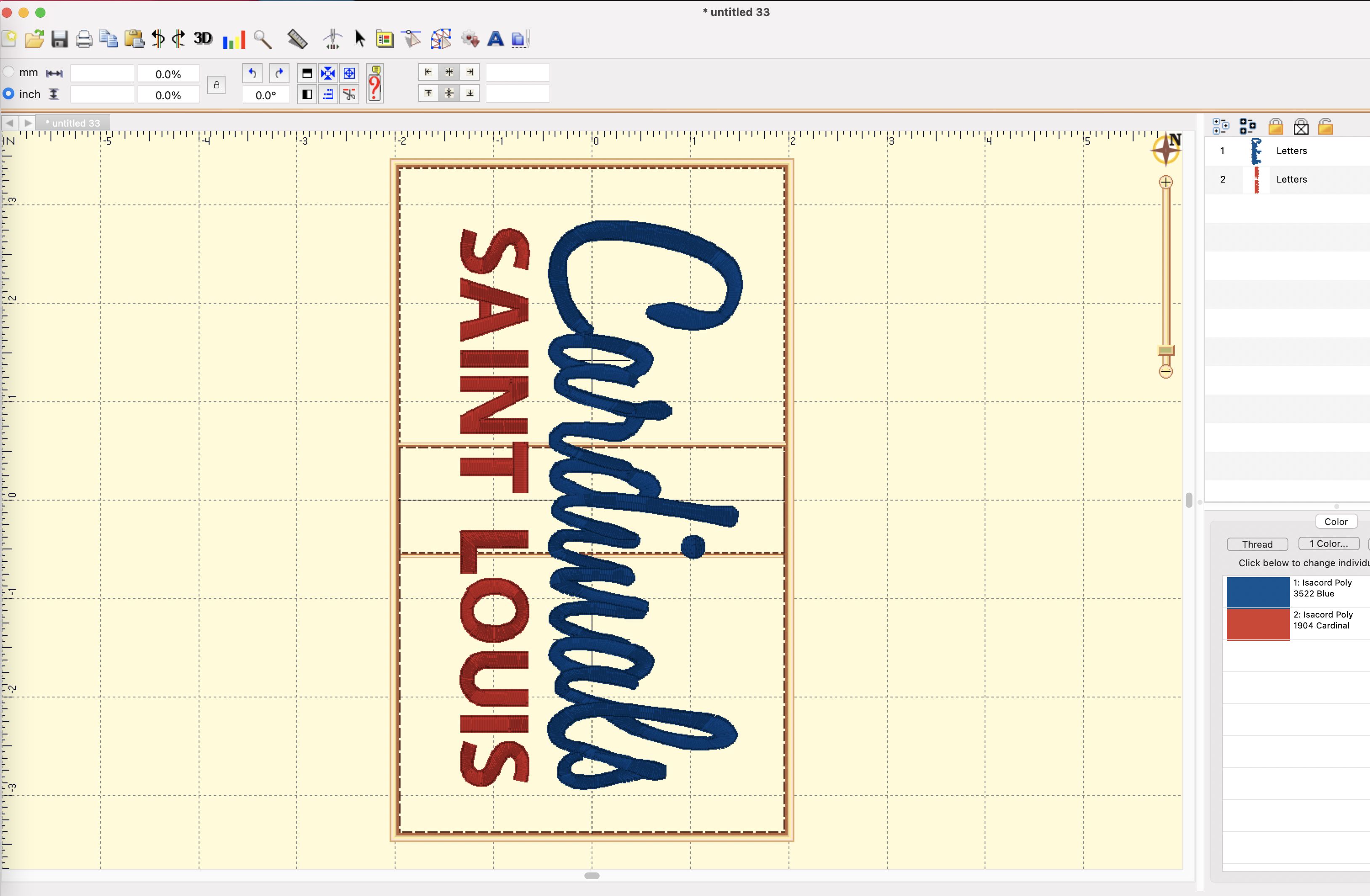Click the open padlock unlock icon
The image size is (1370, 896).
(1326, 126)
